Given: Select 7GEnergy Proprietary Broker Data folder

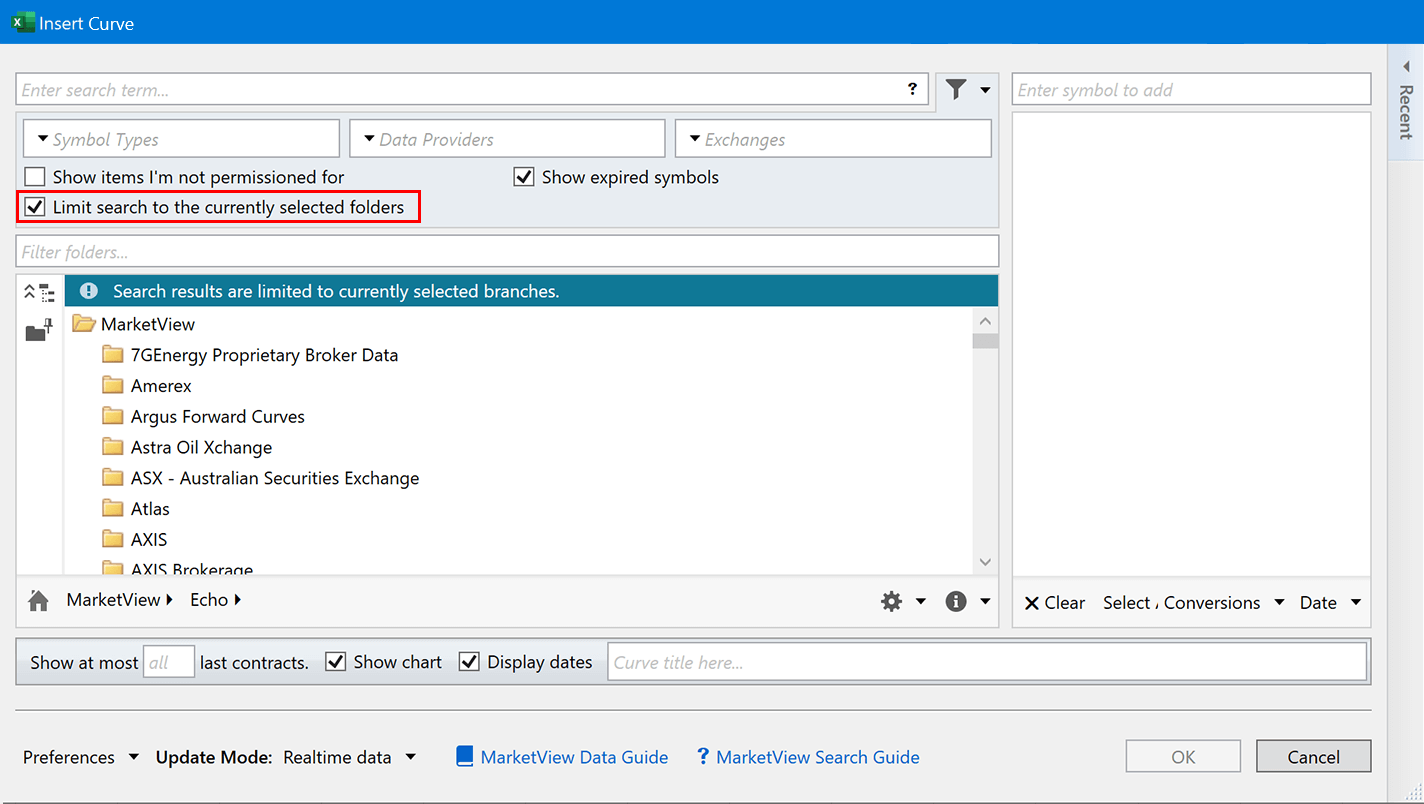Looking at the screenshot, I should [265, 355].
